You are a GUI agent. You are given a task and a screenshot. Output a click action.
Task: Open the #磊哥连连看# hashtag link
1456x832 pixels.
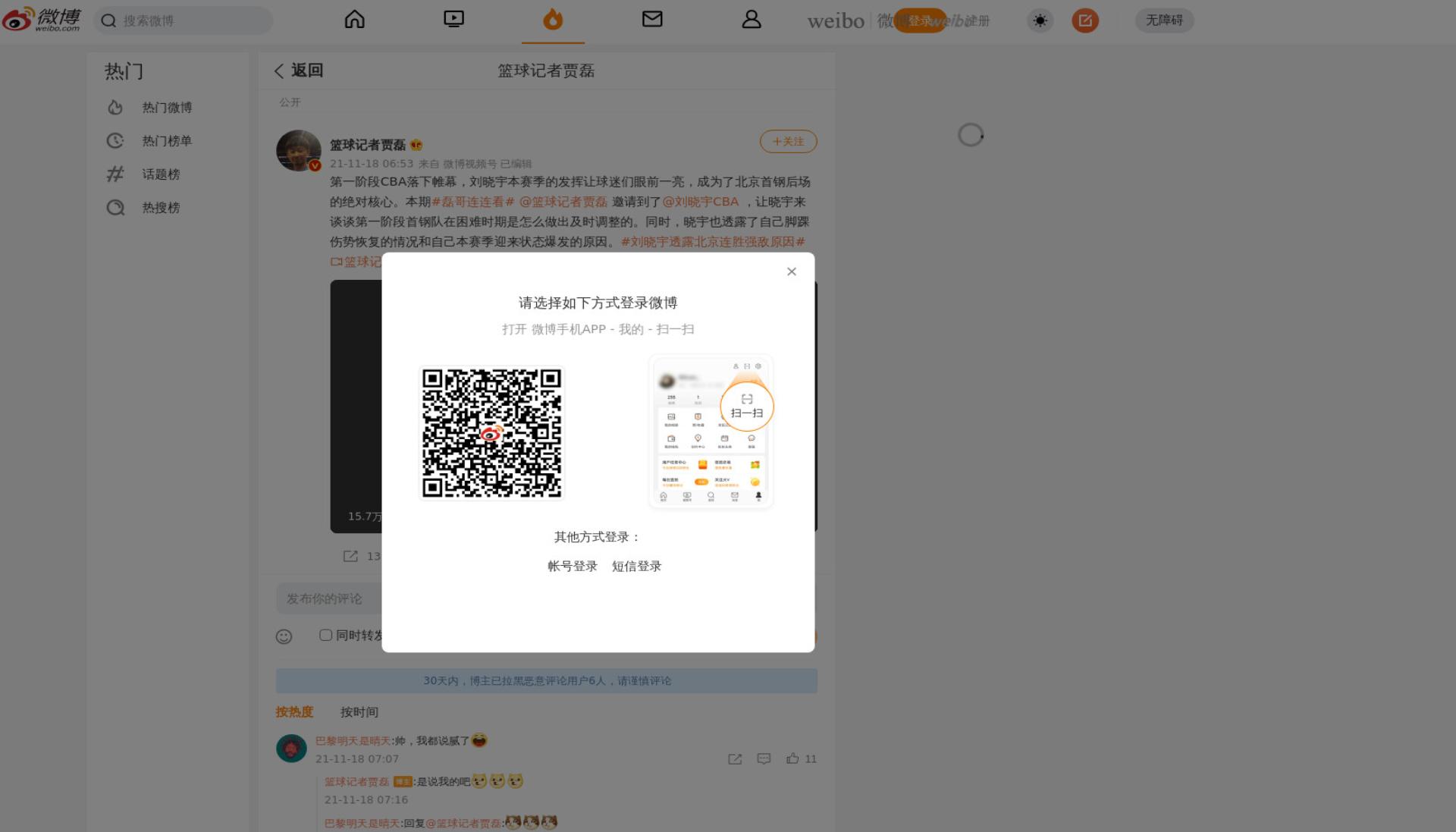pos(473,202)
